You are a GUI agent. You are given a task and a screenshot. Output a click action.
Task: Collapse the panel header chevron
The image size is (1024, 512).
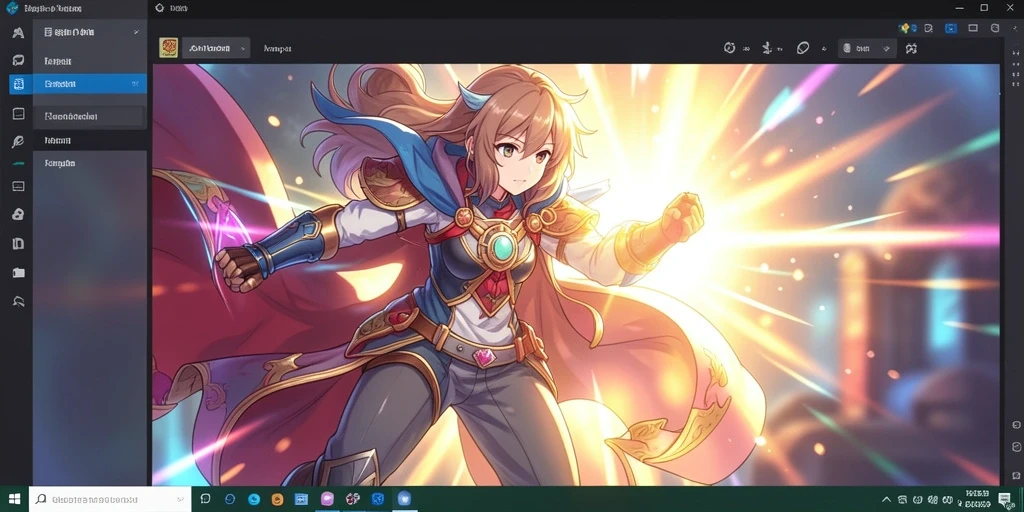[136, 32]
